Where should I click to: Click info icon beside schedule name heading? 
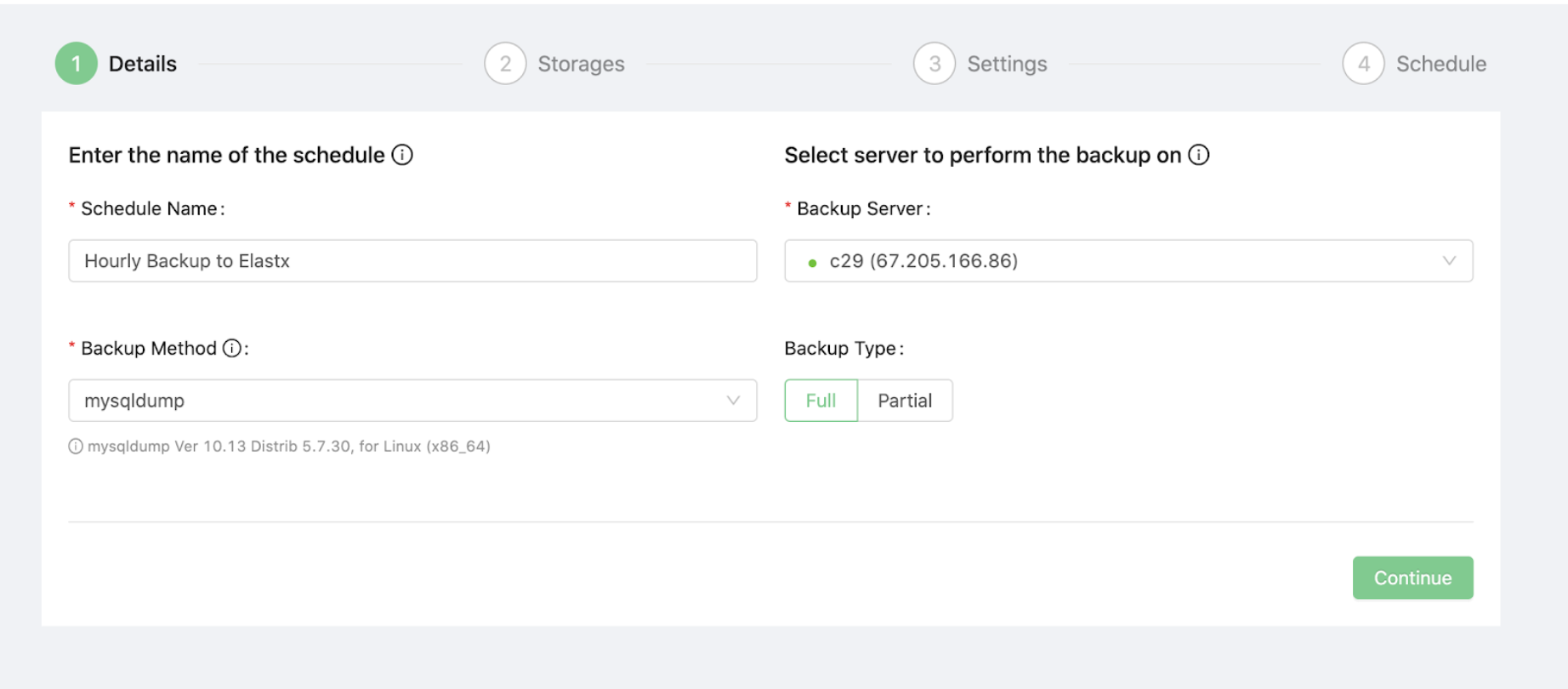coord(402,155)
